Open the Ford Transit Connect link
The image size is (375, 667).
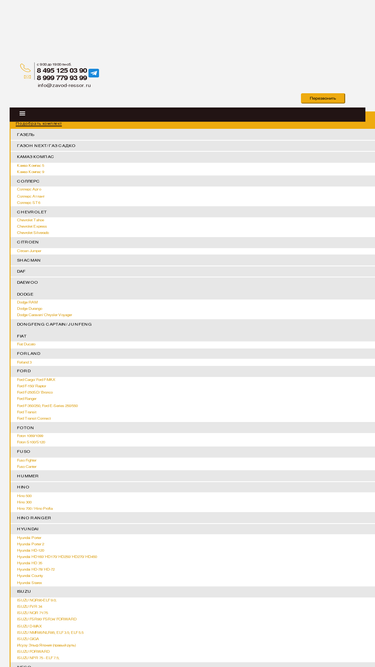click(34, 419)
